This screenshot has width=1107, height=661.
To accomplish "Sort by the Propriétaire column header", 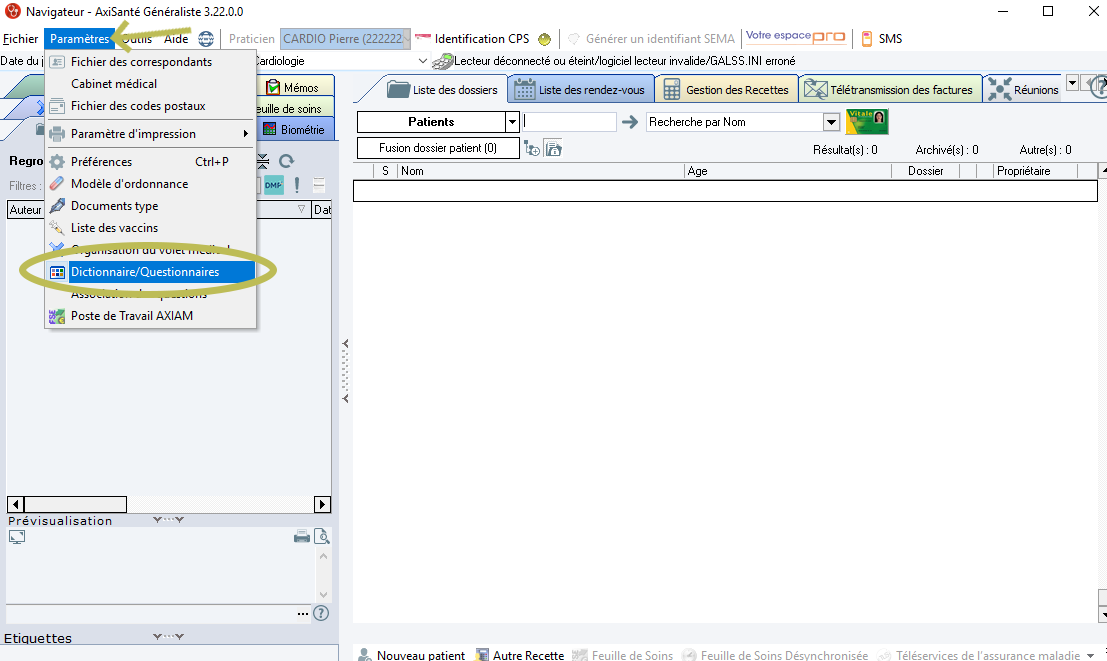I will click(x=1035, y=171).
